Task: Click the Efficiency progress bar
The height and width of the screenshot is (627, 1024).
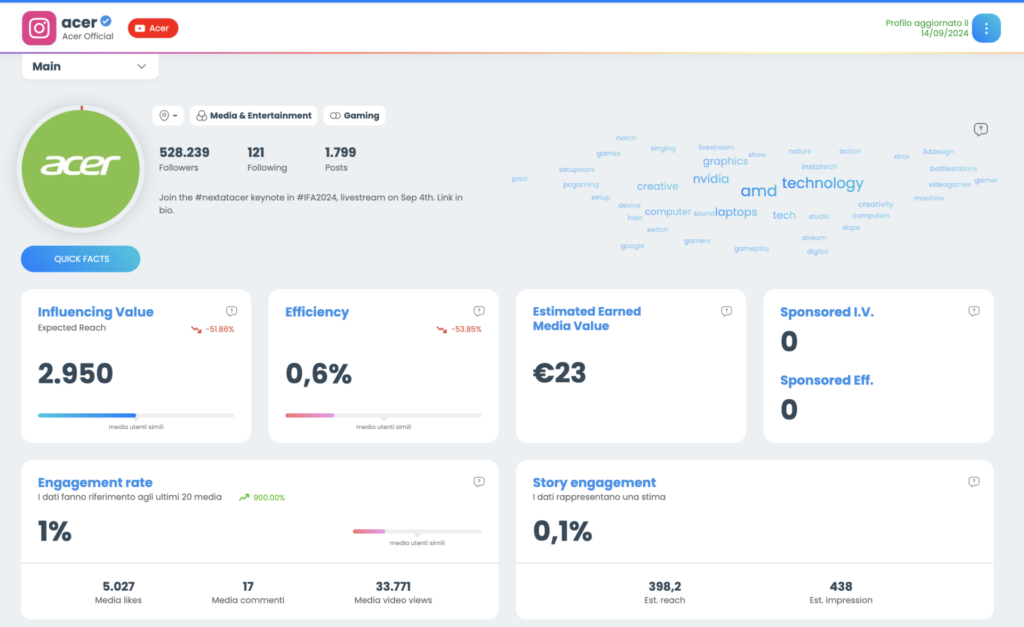Action: 383,415
